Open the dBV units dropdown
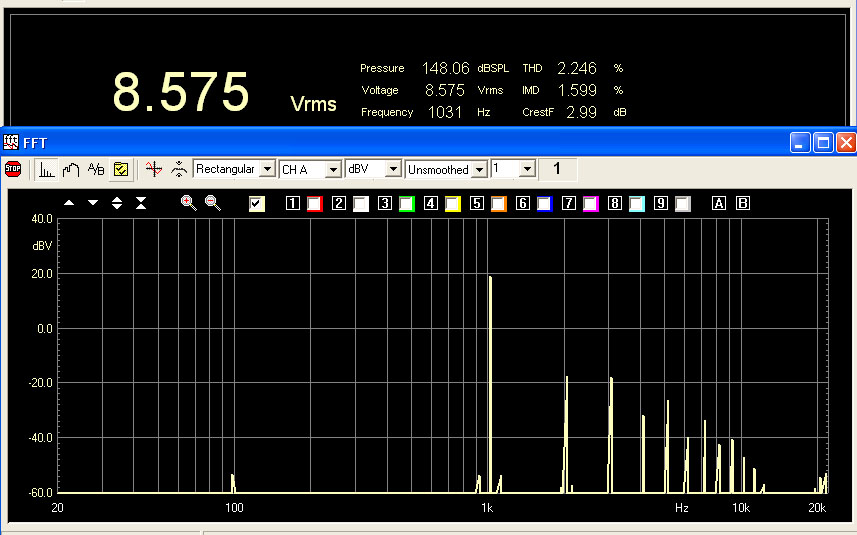 (x=393, y=170)
